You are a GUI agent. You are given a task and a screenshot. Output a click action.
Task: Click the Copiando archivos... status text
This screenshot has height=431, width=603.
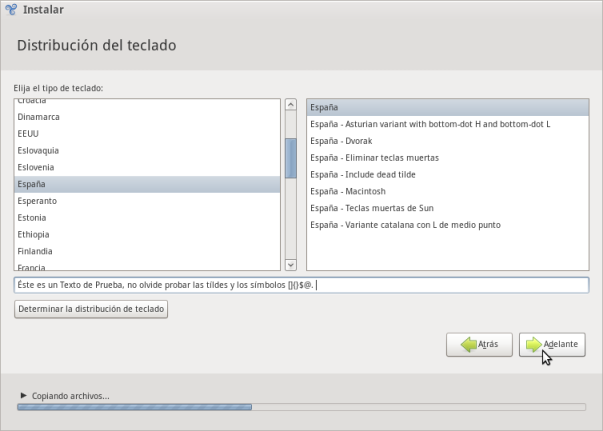(70, 396)
